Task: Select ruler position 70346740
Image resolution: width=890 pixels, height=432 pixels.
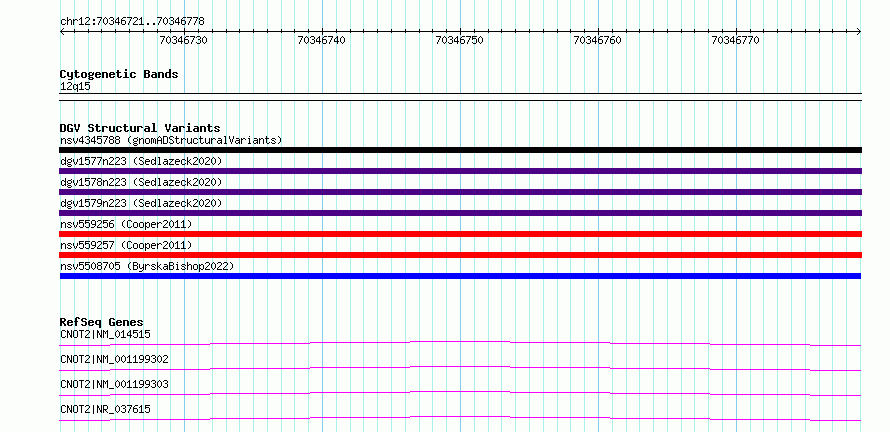Action: (x=321, y=40)
